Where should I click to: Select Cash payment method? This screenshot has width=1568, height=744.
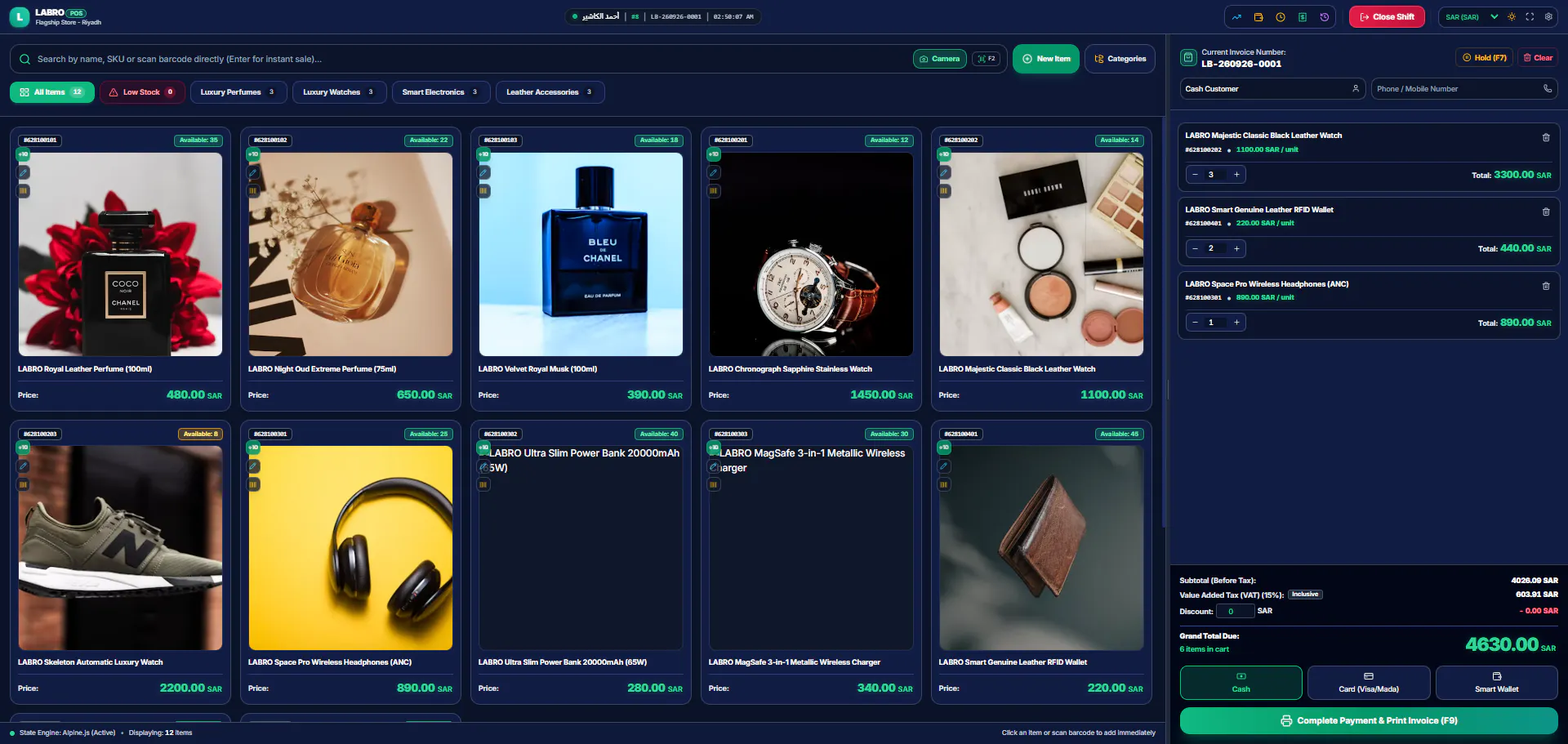[x=1241, y=683]
